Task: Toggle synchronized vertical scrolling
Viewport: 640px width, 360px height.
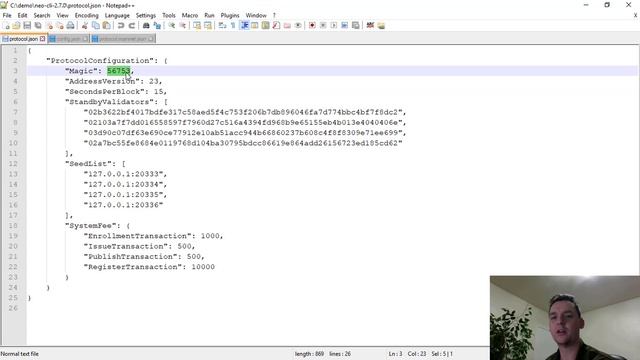Action: [x=197, y=25]
